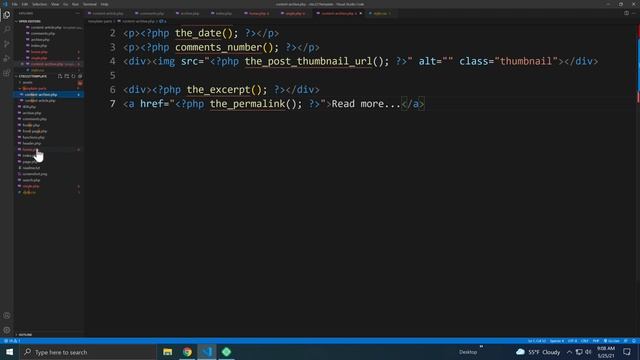
Task: Click the New Folder icon in the Explorer header
Action: pos(67,76)
